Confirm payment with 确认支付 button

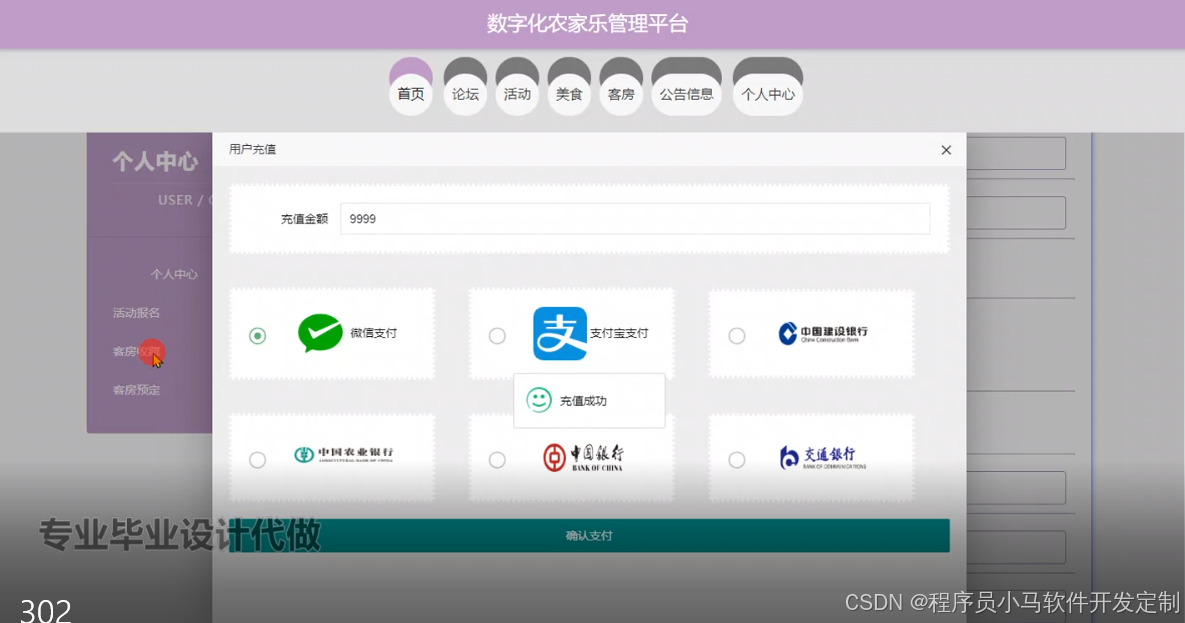click(x=589, y=535)
